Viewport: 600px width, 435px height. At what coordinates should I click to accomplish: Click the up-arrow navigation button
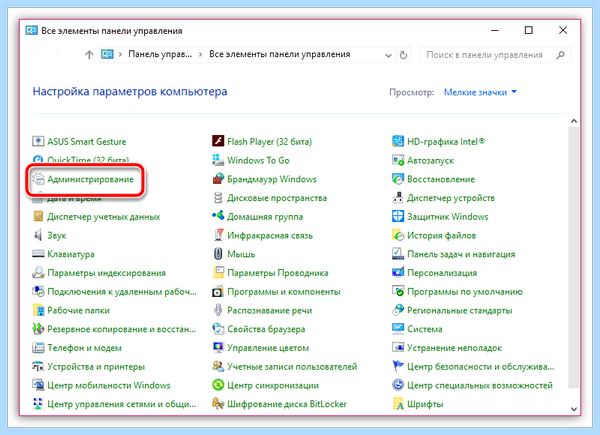[x=89, y=55]
